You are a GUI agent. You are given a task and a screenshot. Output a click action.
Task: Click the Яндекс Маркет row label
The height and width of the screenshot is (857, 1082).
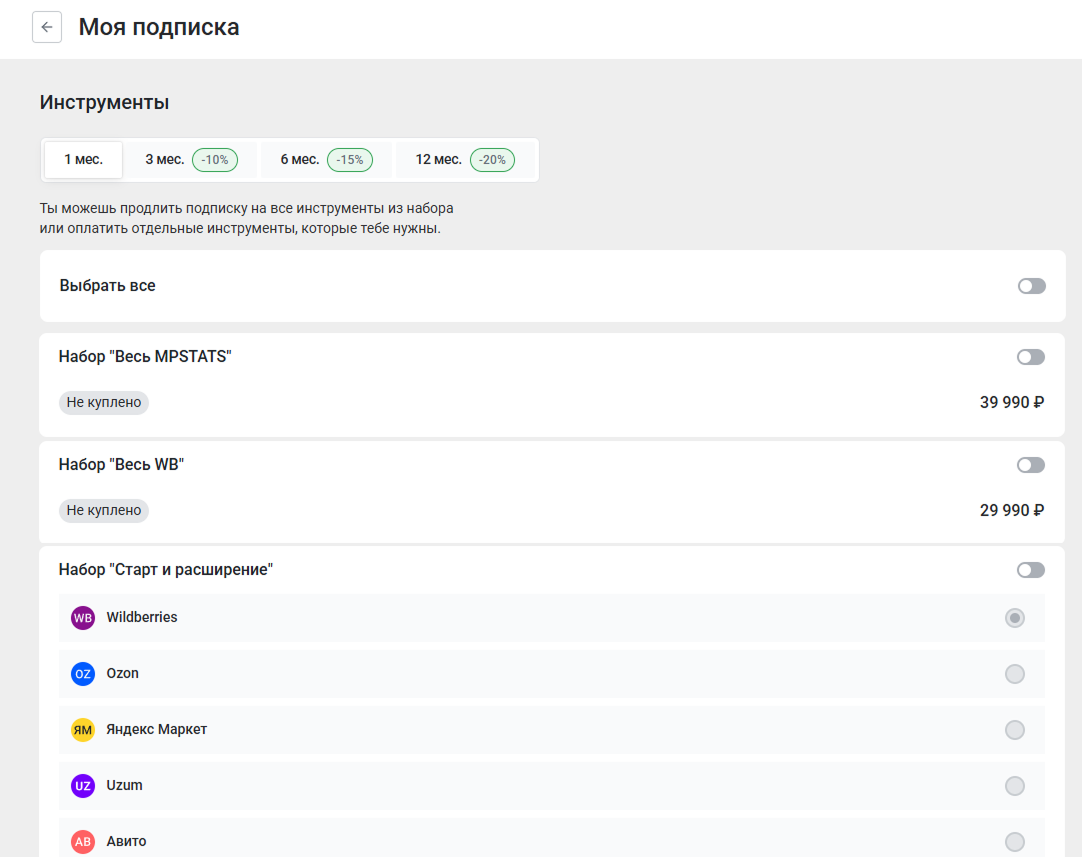(157, 729)
